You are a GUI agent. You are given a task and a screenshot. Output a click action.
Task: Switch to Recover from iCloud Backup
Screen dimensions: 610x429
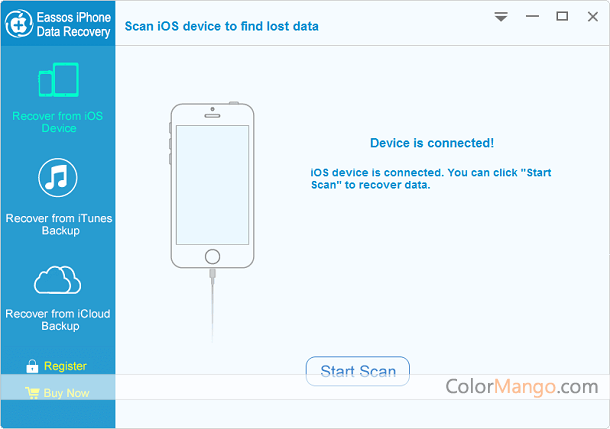[58, 320]
